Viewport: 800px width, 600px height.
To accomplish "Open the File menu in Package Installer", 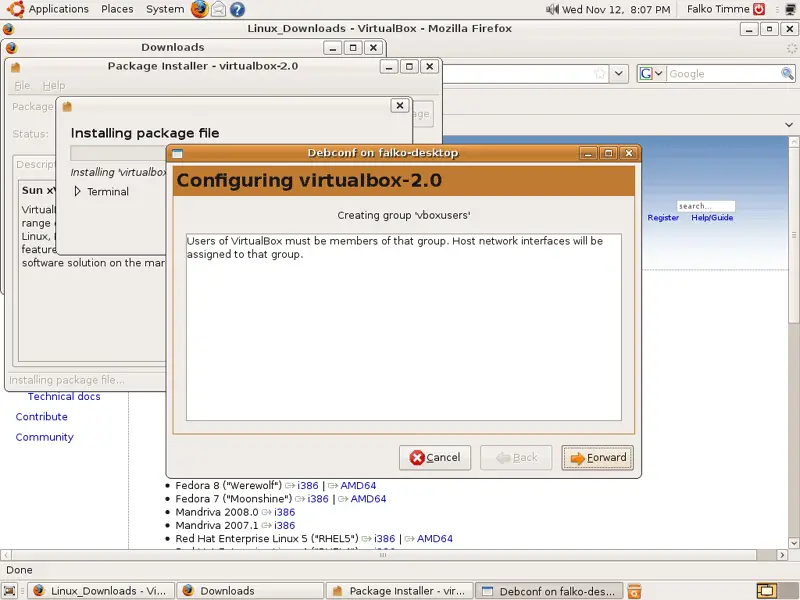I will tap(22, 86).
